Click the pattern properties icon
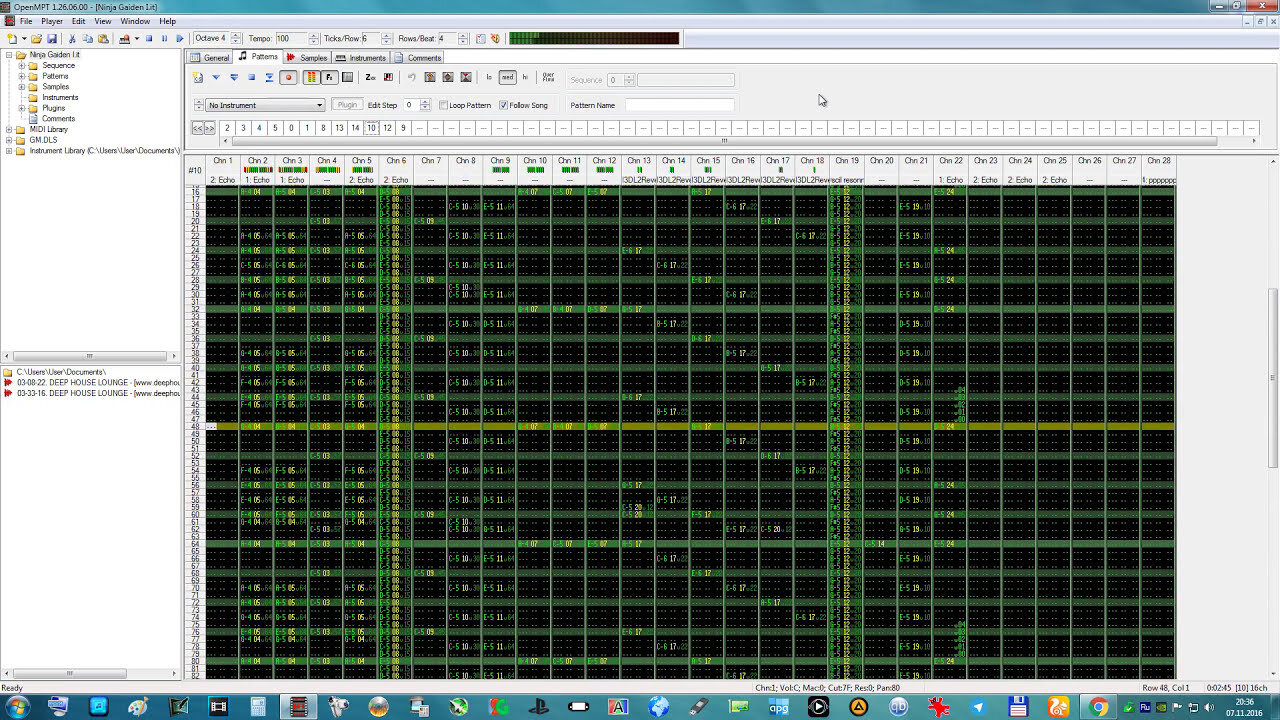This screenshot has width=1280, height=720. click(429, 77)
